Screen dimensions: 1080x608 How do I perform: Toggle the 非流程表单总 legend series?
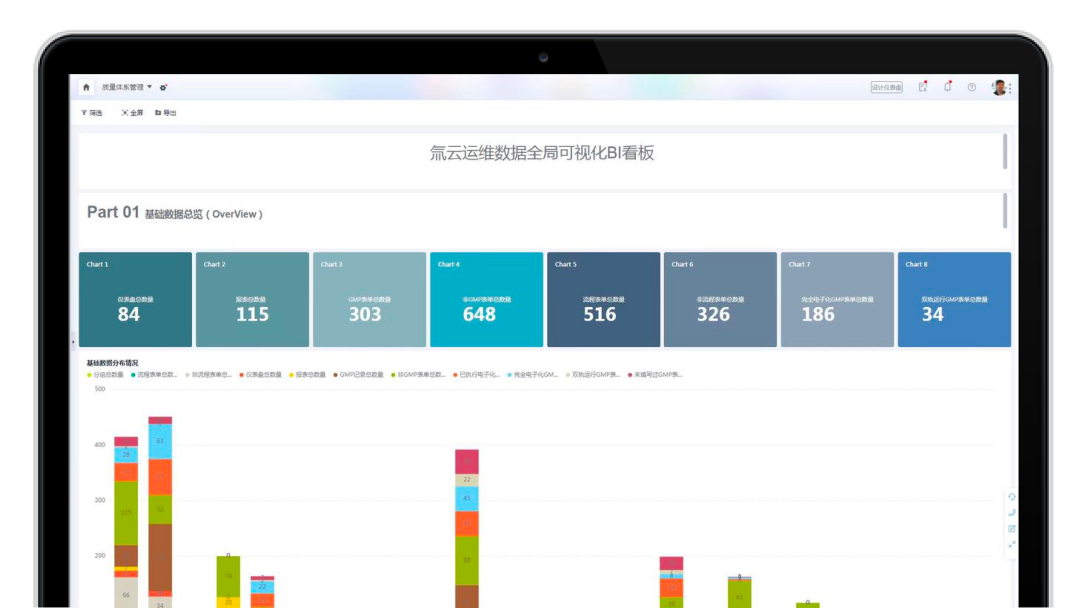[x=209, y=375]
